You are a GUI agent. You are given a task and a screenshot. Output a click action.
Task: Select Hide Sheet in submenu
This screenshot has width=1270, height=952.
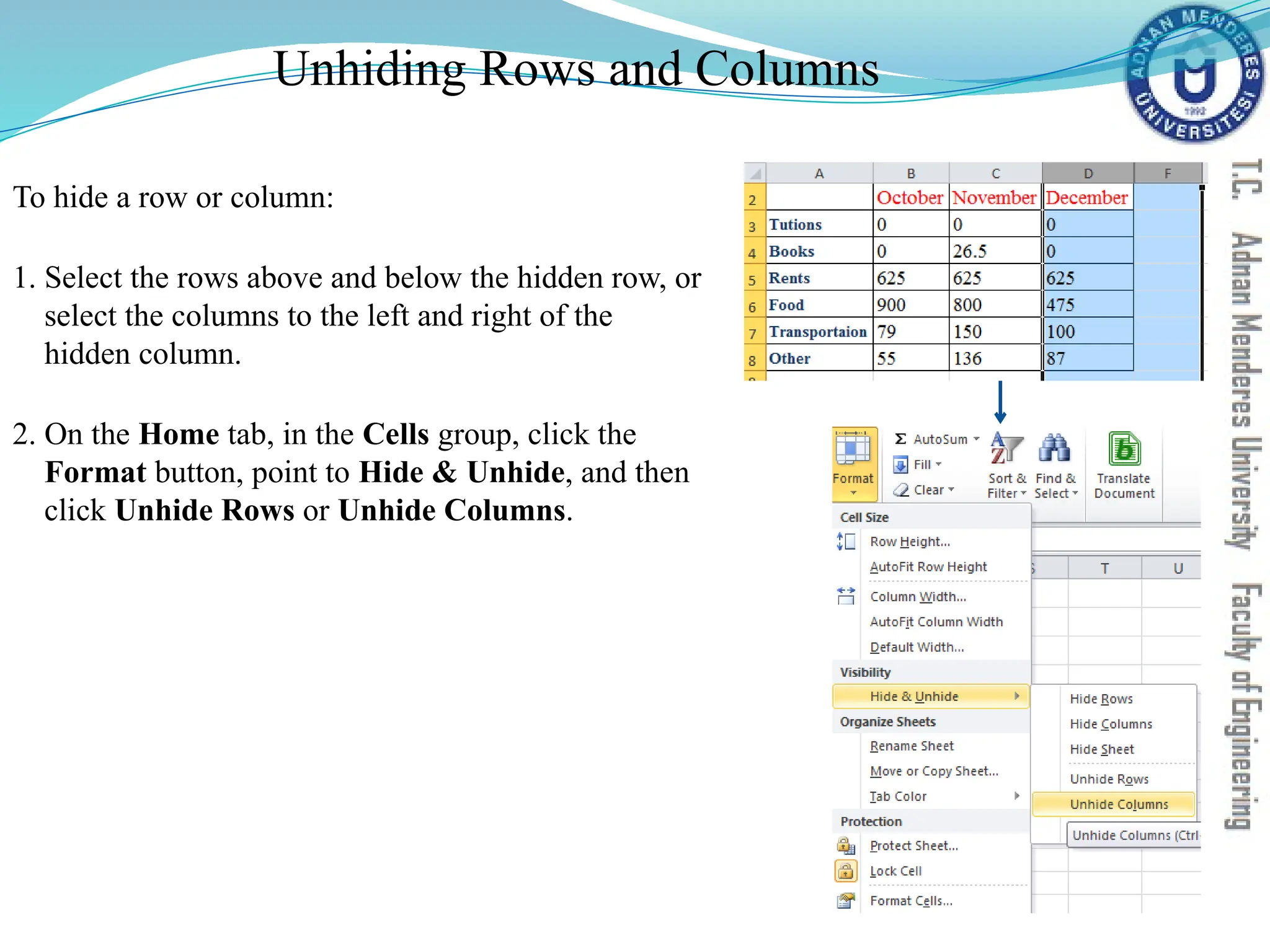(1114, 749)
